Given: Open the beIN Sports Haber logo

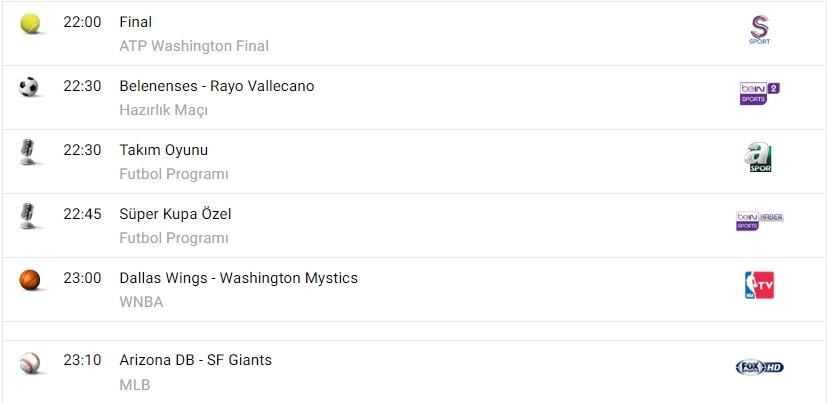Looking at the screenshot, I should [x=759, y=221].
